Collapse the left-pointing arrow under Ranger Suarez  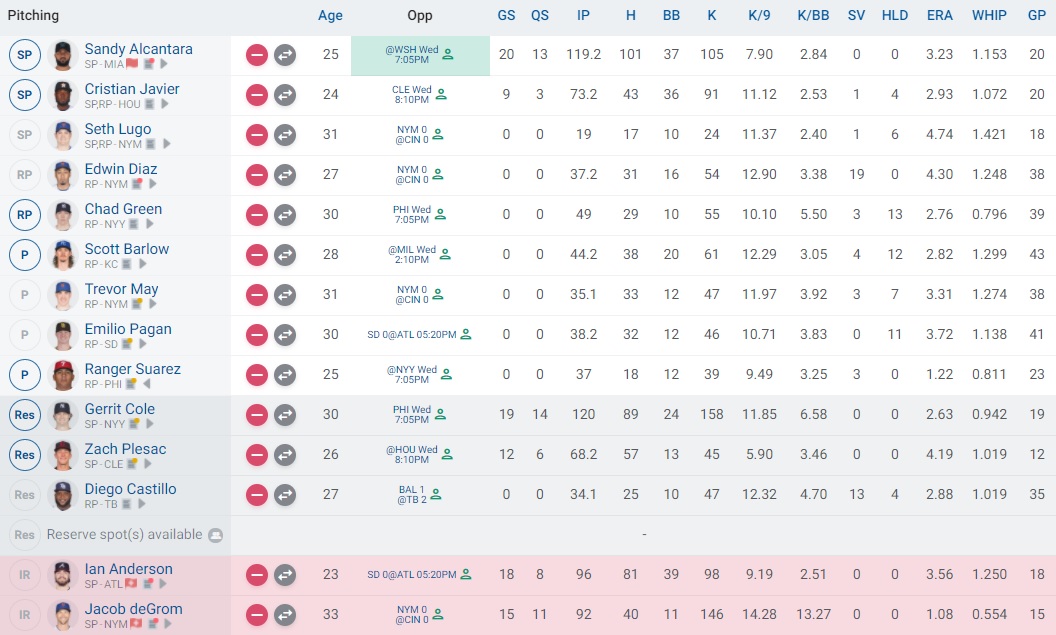pyautogui.click(x=146, y=384)
